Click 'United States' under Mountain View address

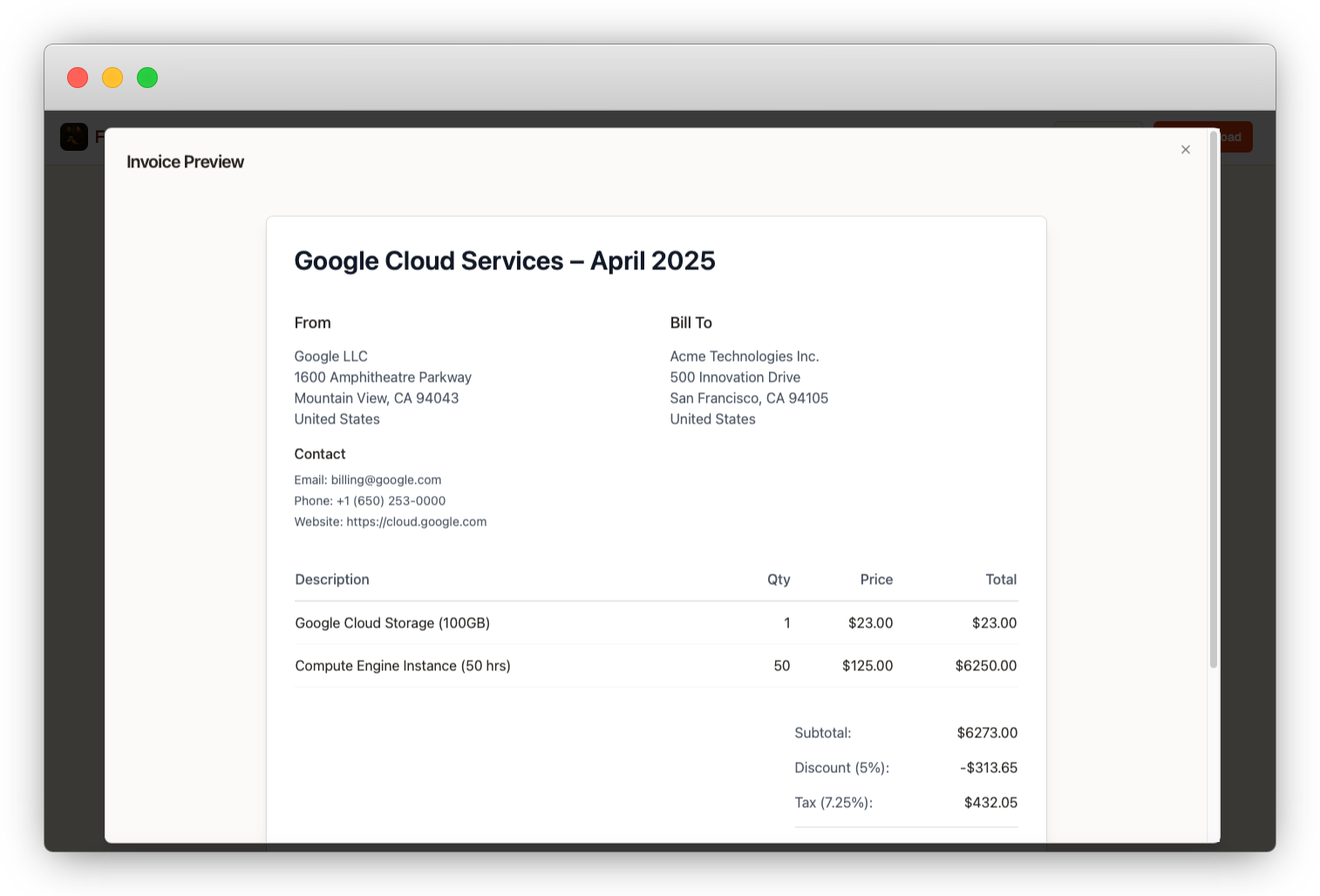tap(337, 419)
